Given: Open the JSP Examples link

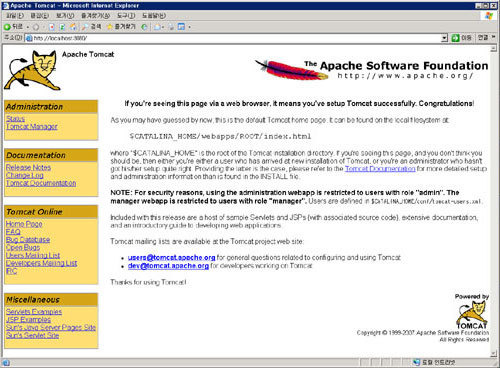Looking at the screenshot, I should (28, 319).
